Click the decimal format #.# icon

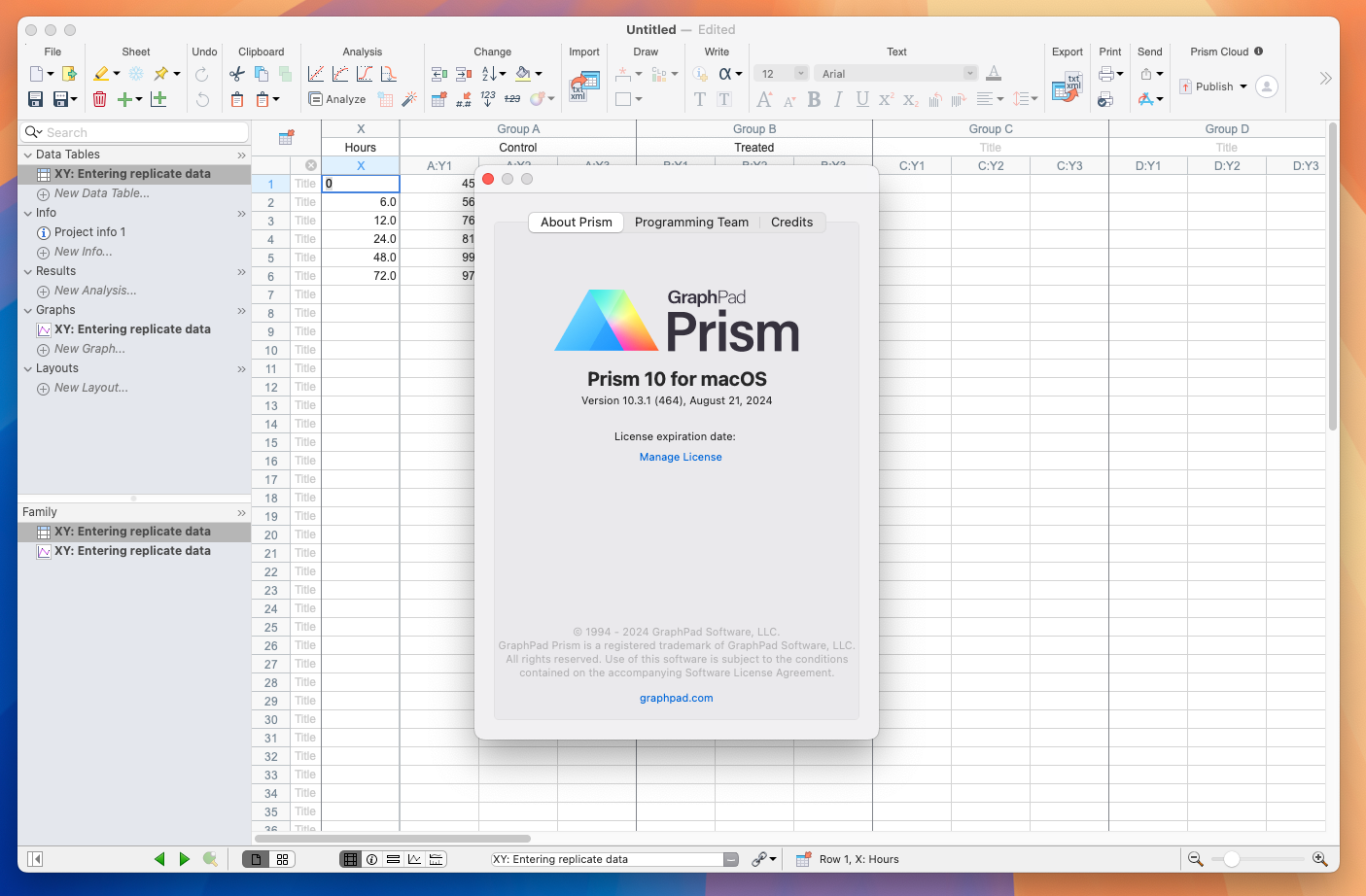(x=464, y=99)
